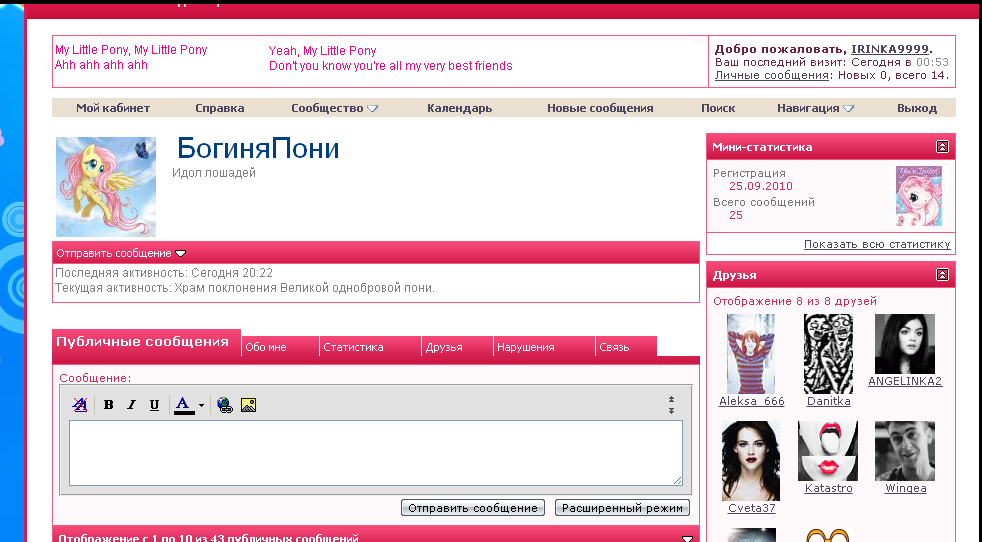
Task: Click Cveta37 avatar thumbnail
Action: pos(751,461)
